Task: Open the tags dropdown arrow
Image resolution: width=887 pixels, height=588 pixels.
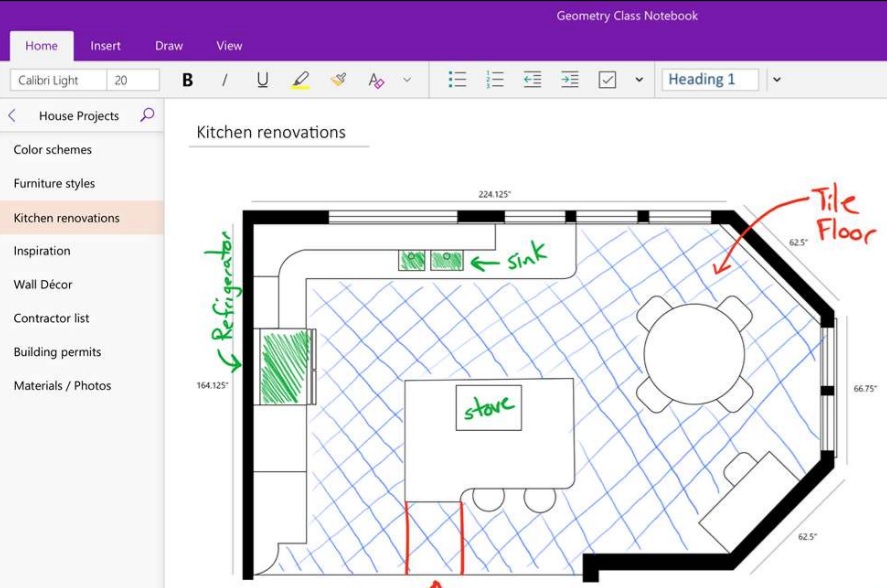Action: [639, 80]
